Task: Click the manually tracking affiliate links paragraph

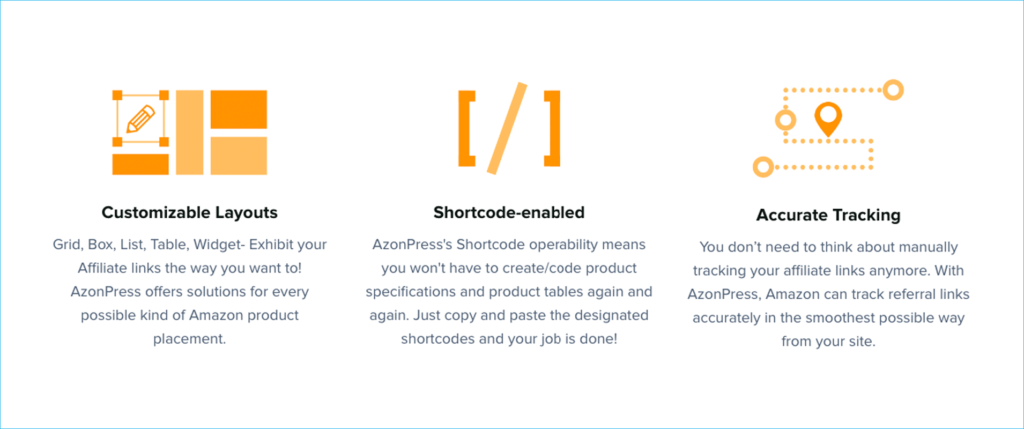Action: point(828,294)
